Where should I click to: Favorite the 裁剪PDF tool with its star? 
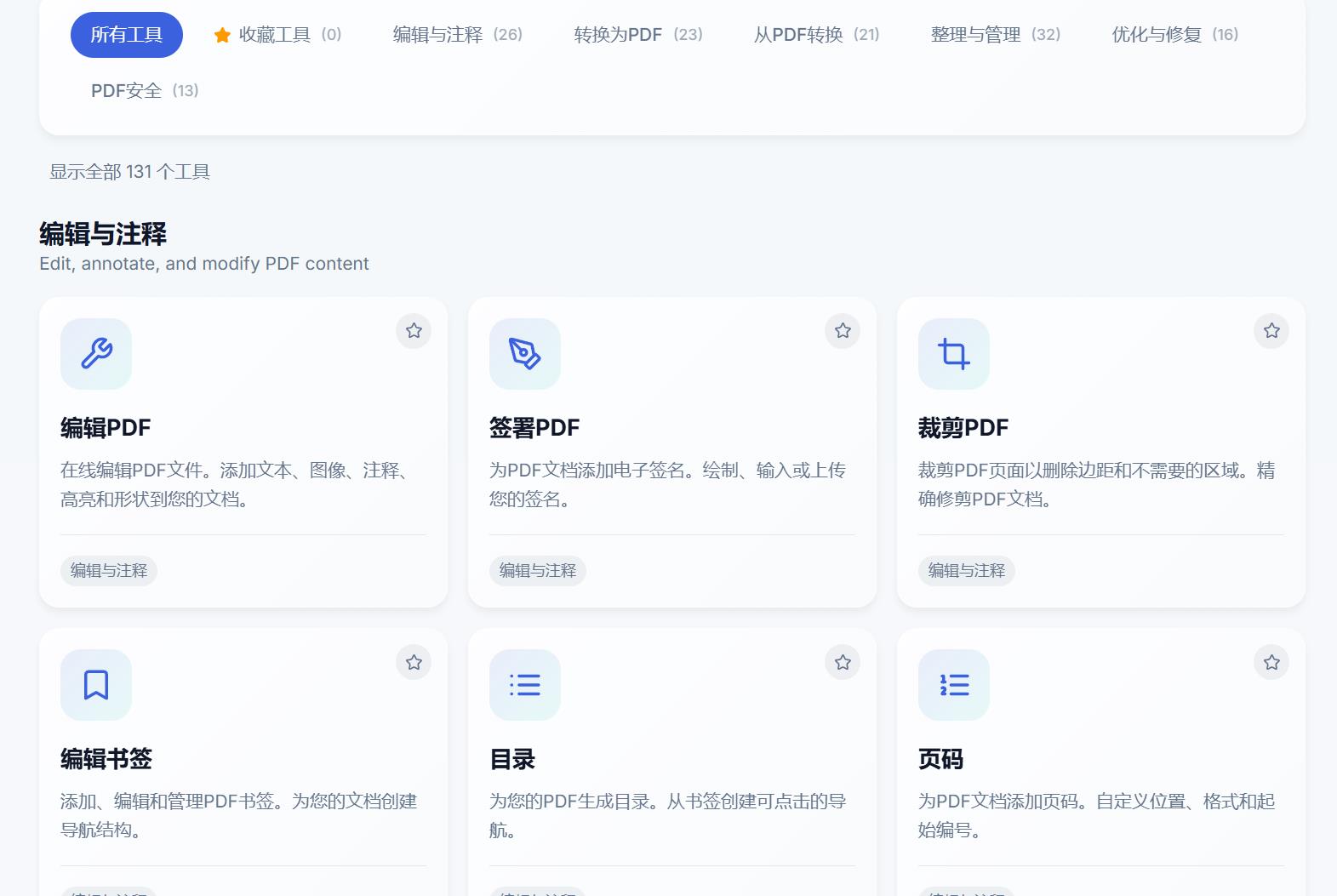click(x=1271, y=331)
